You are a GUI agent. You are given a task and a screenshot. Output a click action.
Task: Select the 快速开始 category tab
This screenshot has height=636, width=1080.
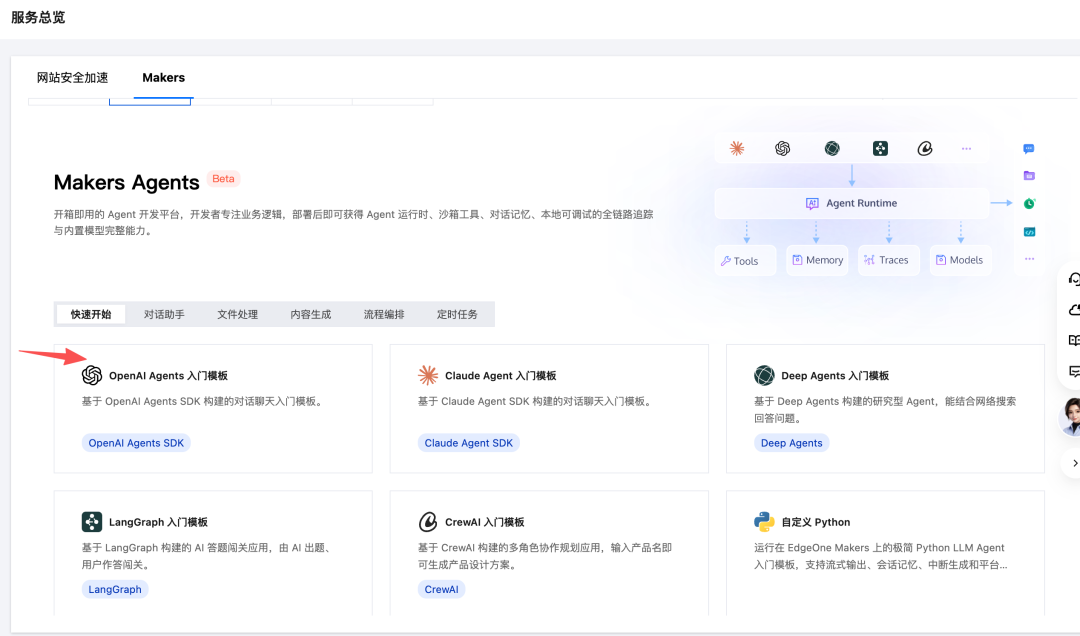[91, 314]
